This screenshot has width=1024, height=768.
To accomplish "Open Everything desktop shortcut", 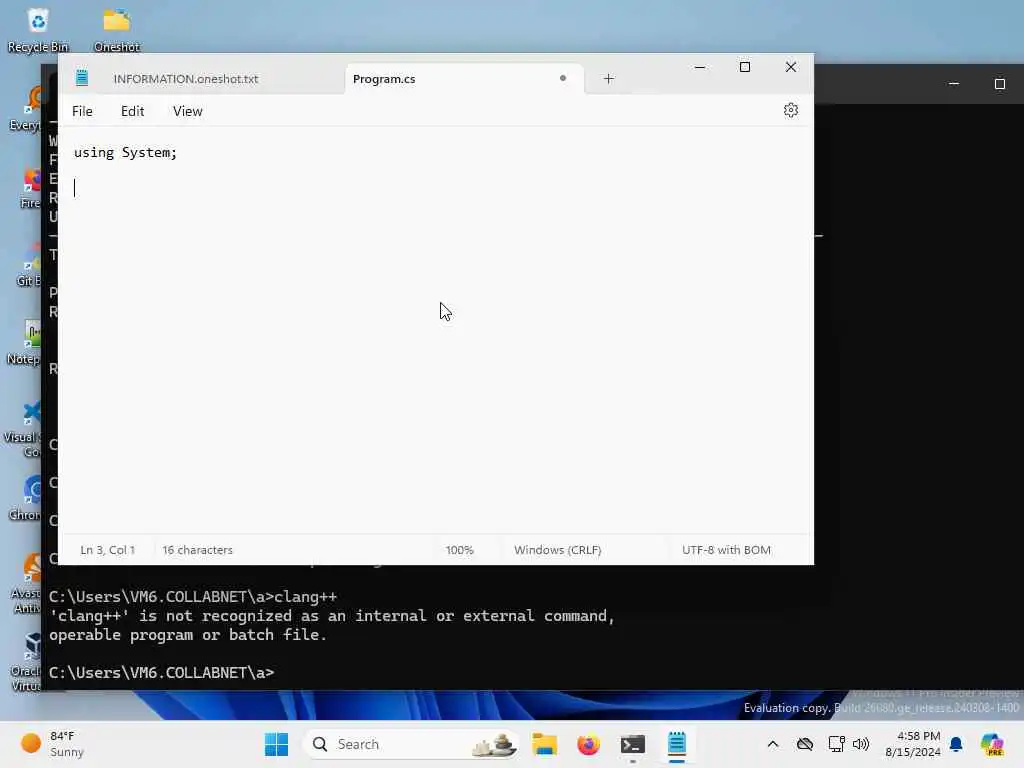I will pos(26,110).
